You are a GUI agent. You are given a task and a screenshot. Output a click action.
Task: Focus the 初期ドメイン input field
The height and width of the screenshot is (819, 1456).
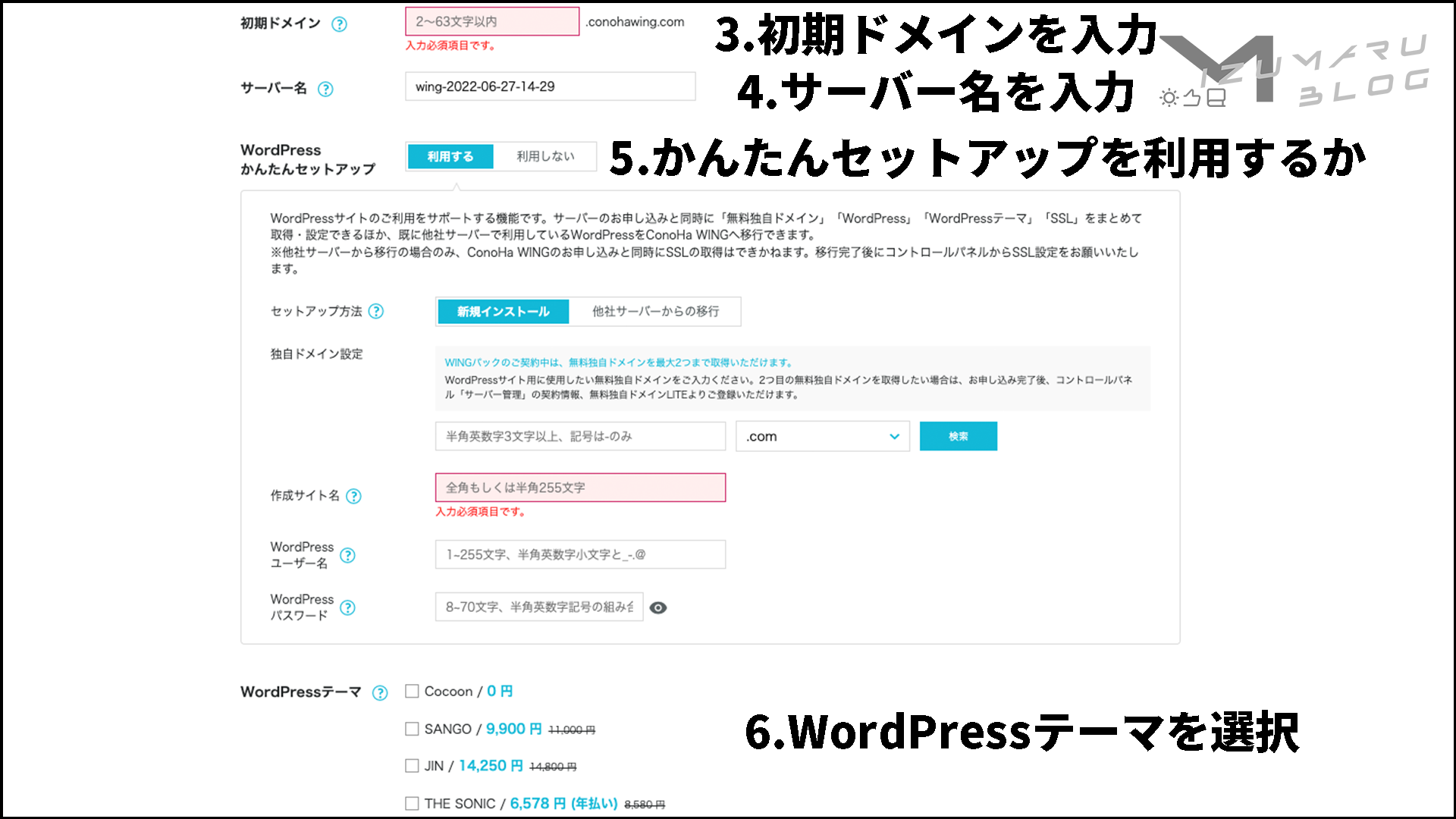tap(492, 21)
